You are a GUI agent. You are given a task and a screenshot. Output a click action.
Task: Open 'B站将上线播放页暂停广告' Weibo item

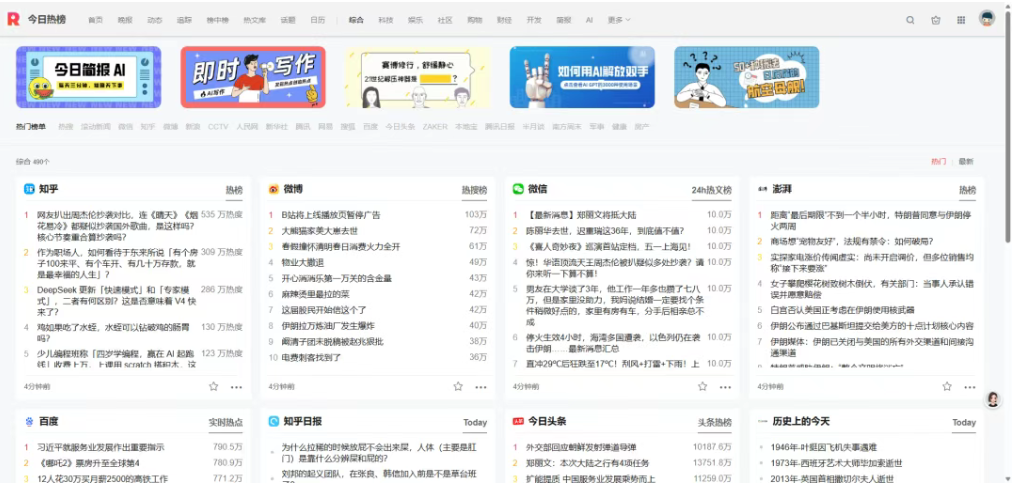(x=331, y=215)
